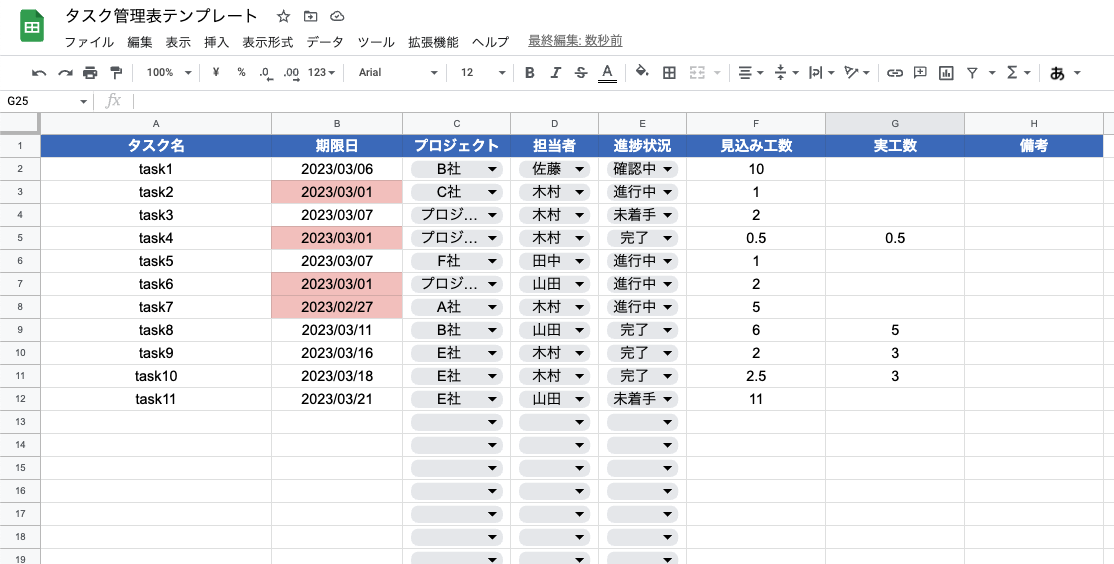Open the 拡張機能 menu
1114x564 pixels.
pos(433,42)
